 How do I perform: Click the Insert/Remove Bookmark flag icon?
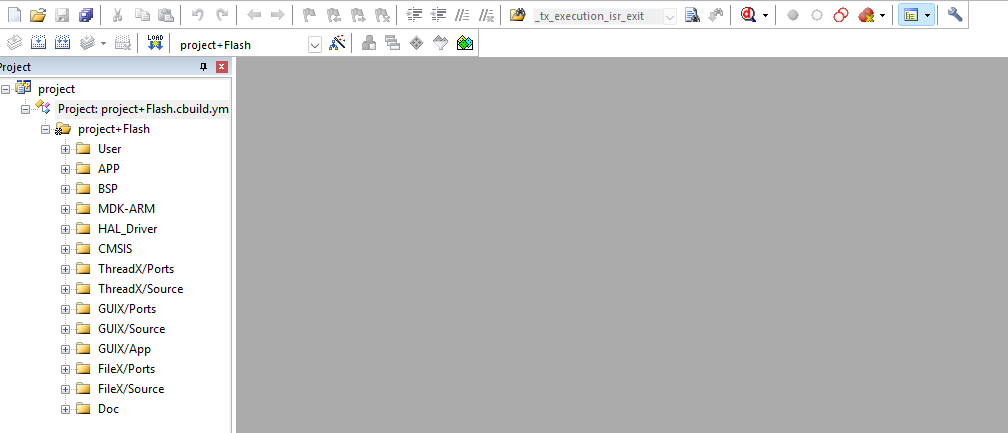309,15
